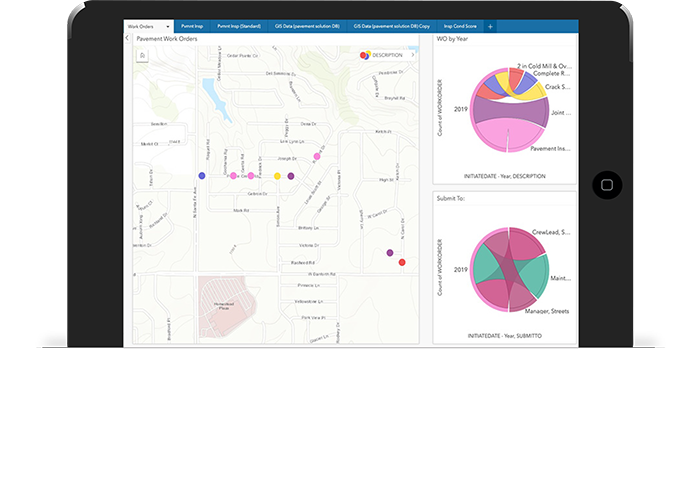The height and width of the screenshot is (478, 700).
Task: Select the red work order map point
Action: (402, 262)
